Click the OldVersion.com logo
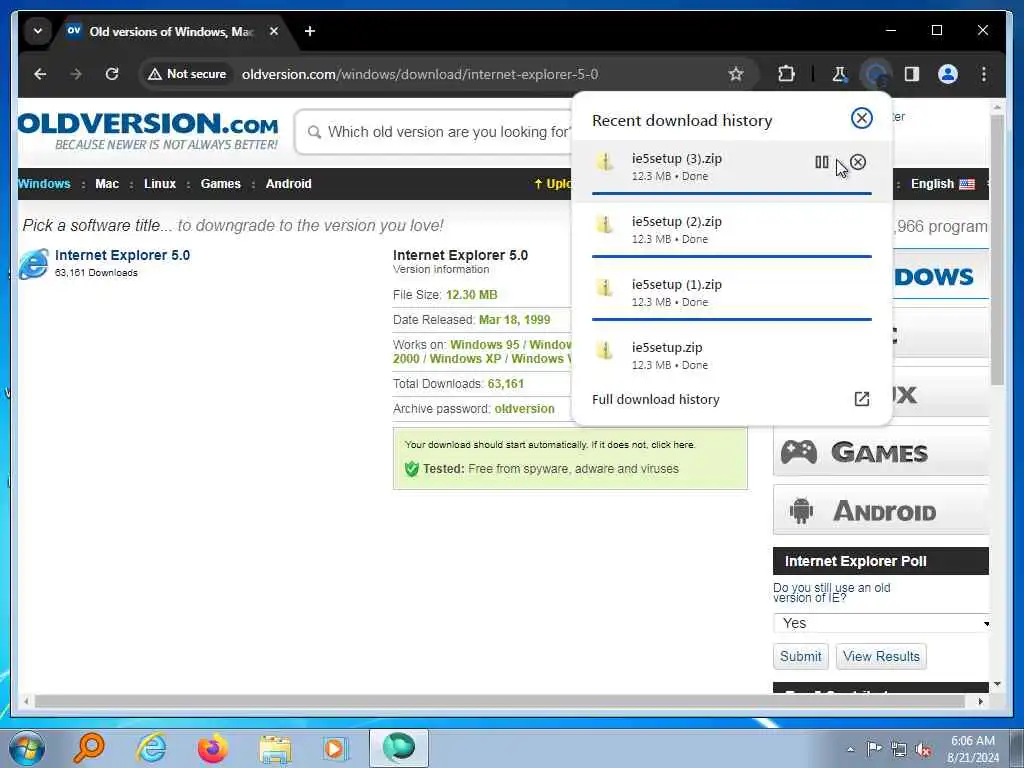 click(x=148, y=131)
